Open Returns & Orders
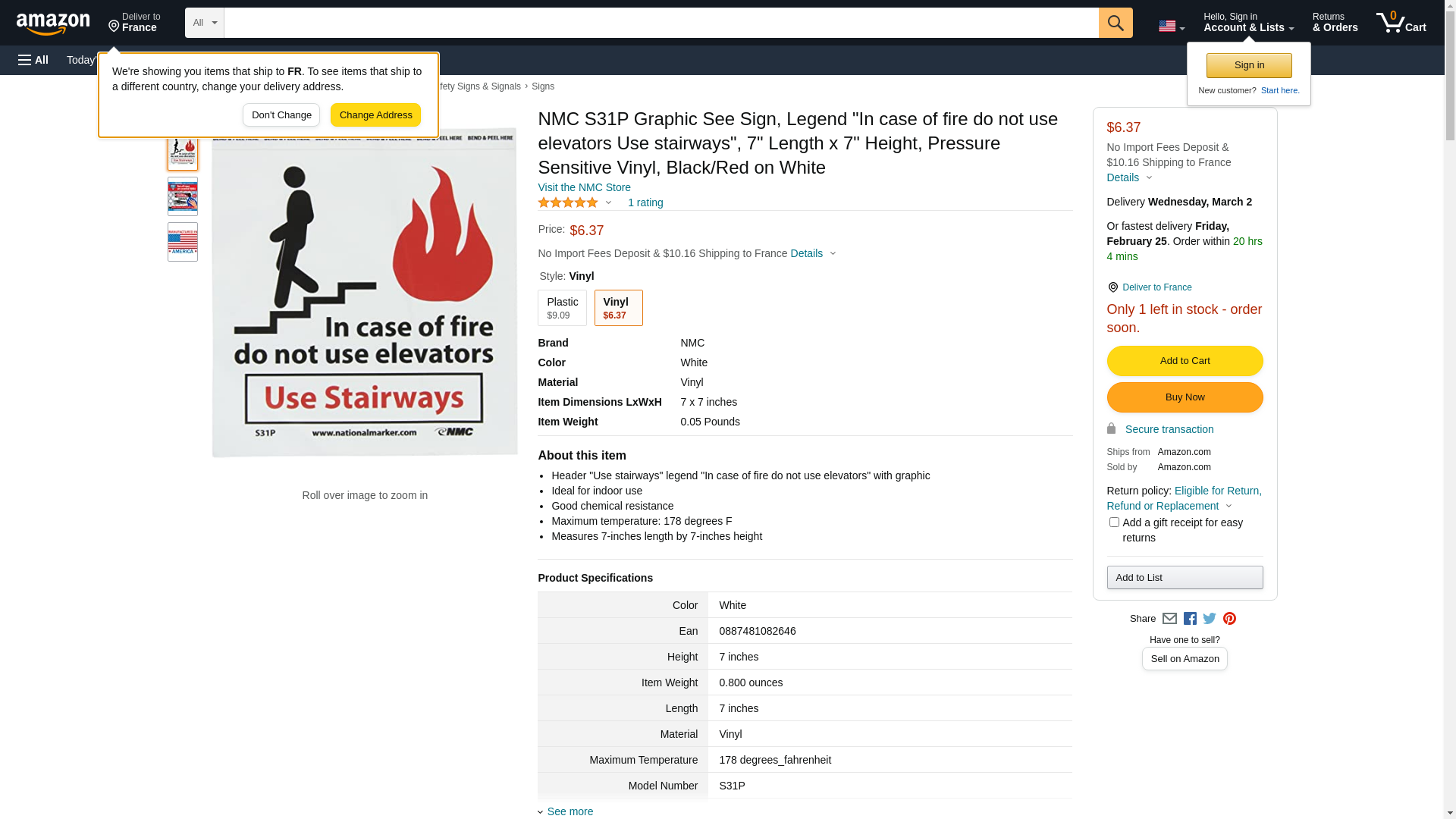 1335,23
